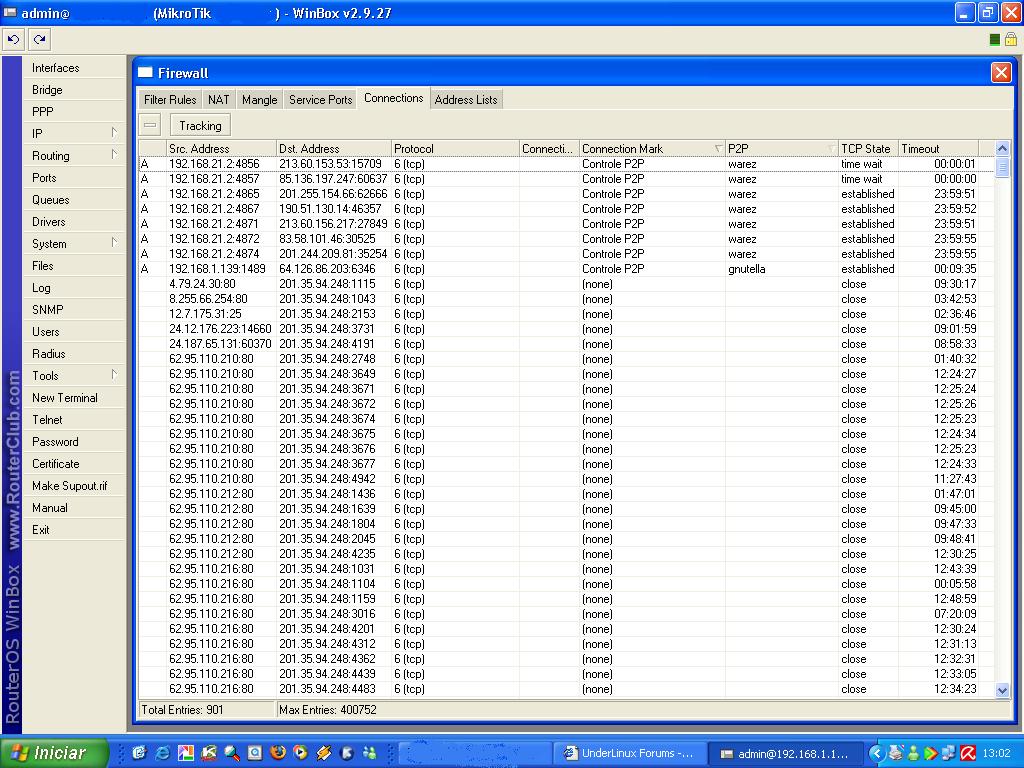Click the red antivirus tray icon

(968, 754)
